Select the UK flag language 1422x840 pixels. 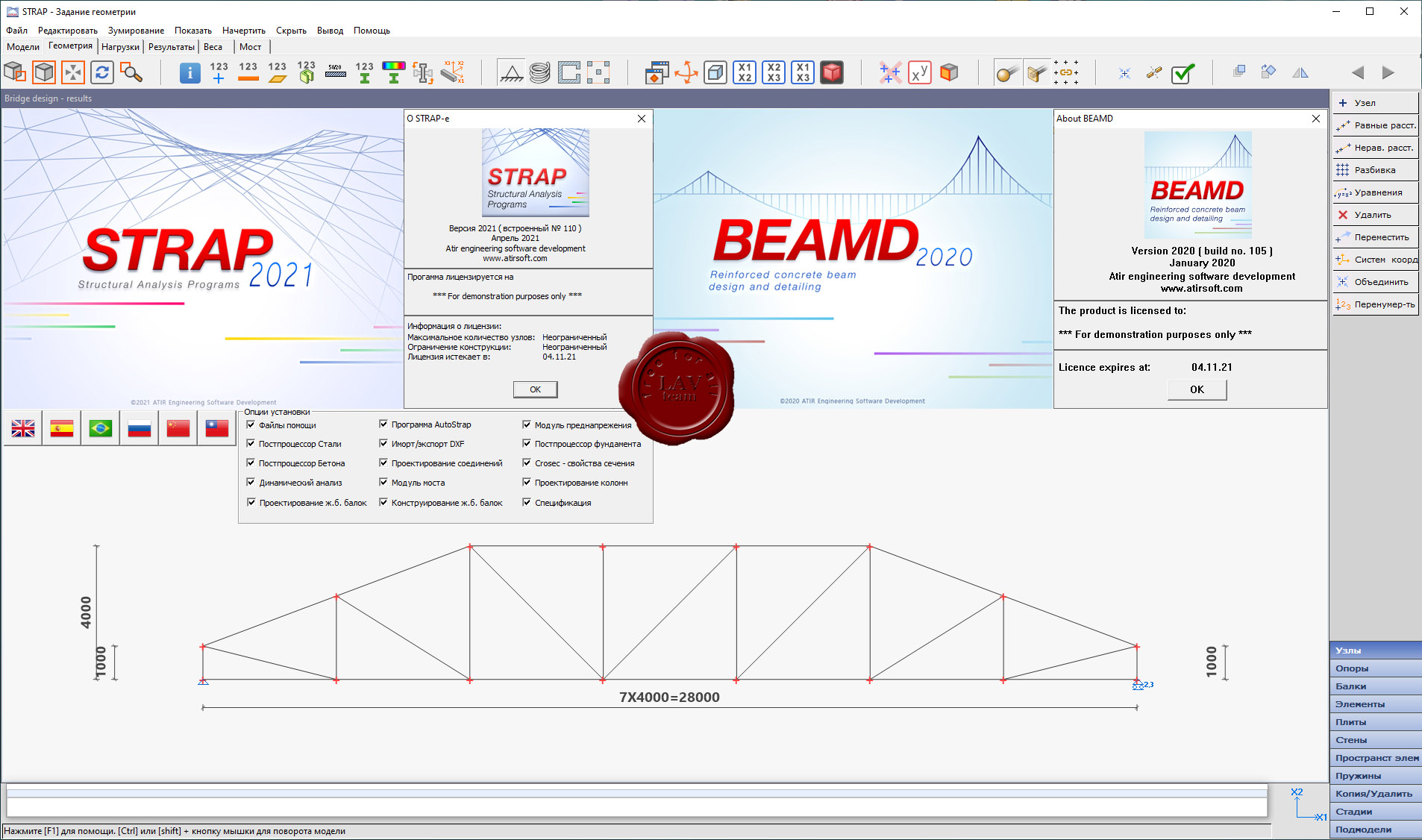coord(22,428)
